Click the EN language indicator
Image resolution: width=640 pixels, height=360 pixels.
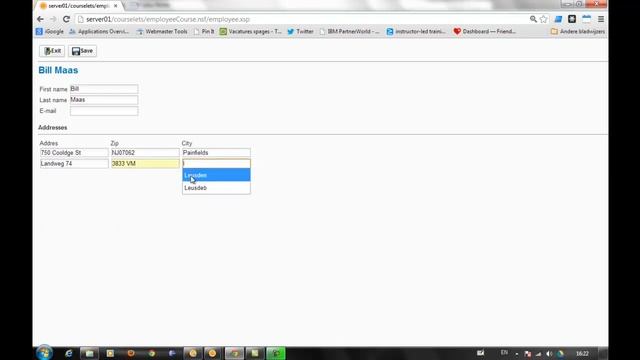click(504, 353)
